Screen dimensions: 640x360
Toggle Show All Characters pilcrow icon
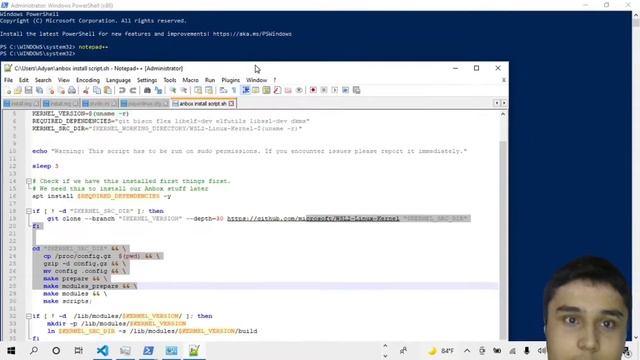234,90
